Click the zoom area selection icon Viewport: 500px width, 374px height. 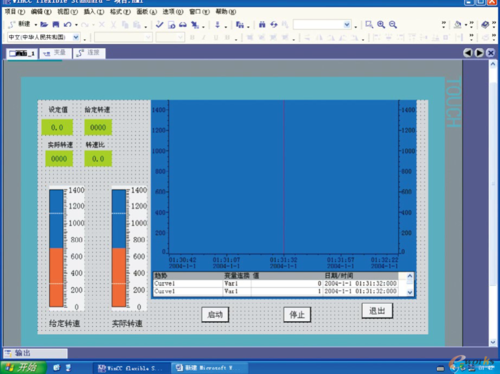pyautogui.click(x=369, y=24)
